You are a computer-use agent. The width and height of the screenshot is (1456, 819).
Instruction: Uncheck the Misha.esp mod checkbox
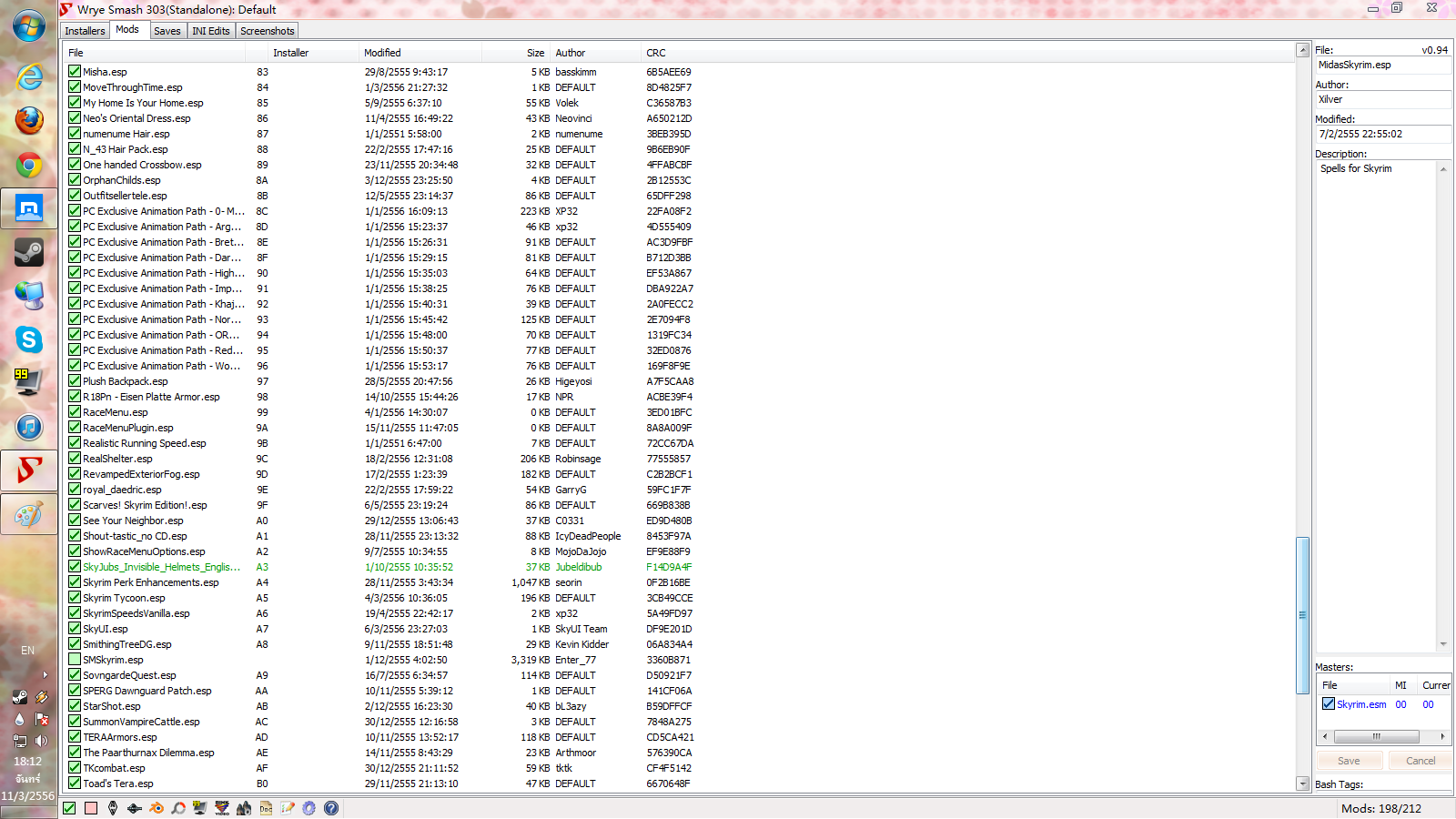(x=75, y=71)
